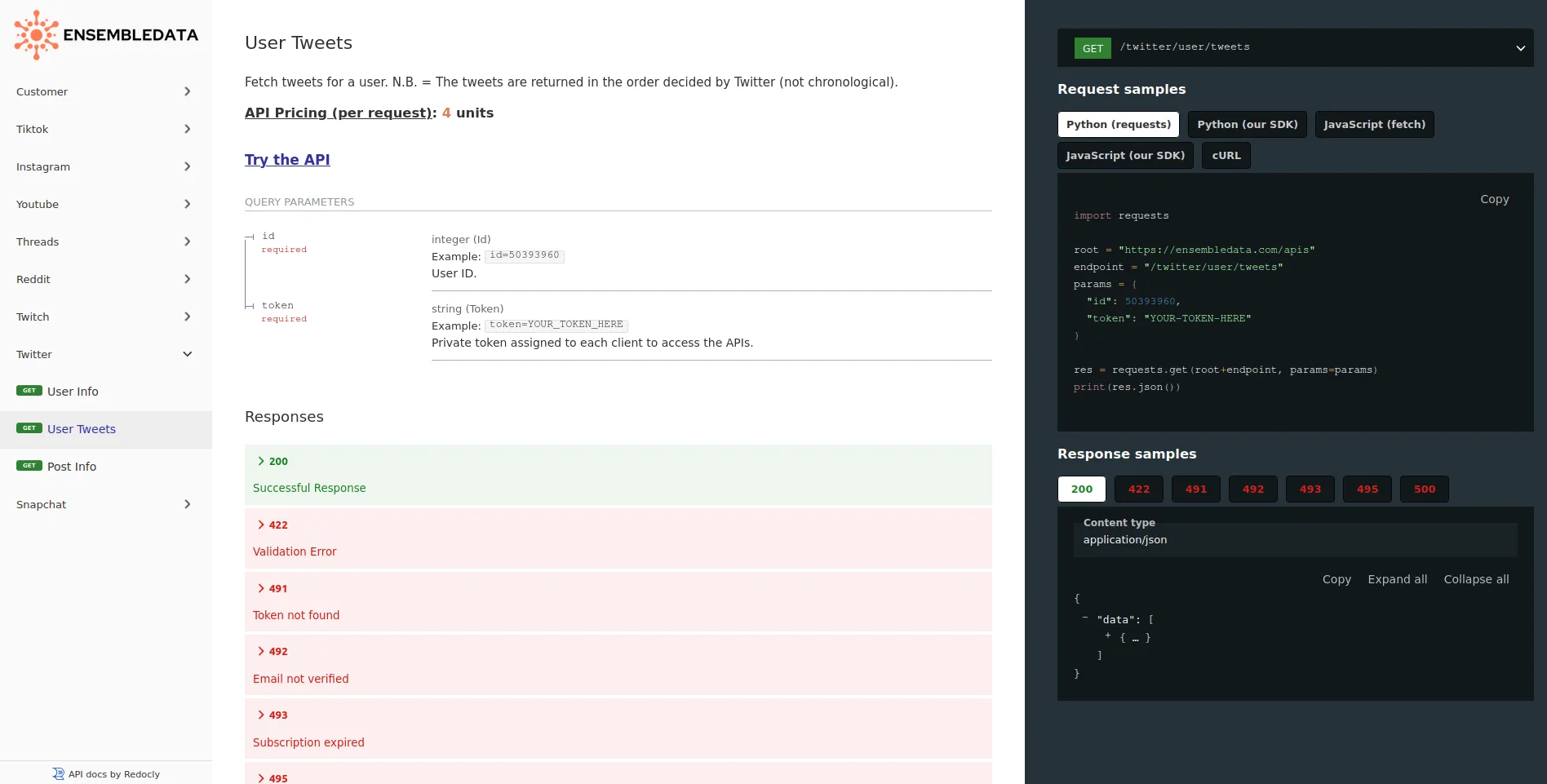Expand the Reddit sidebar section
This screenshot has height=784, width=1547.
106,279
